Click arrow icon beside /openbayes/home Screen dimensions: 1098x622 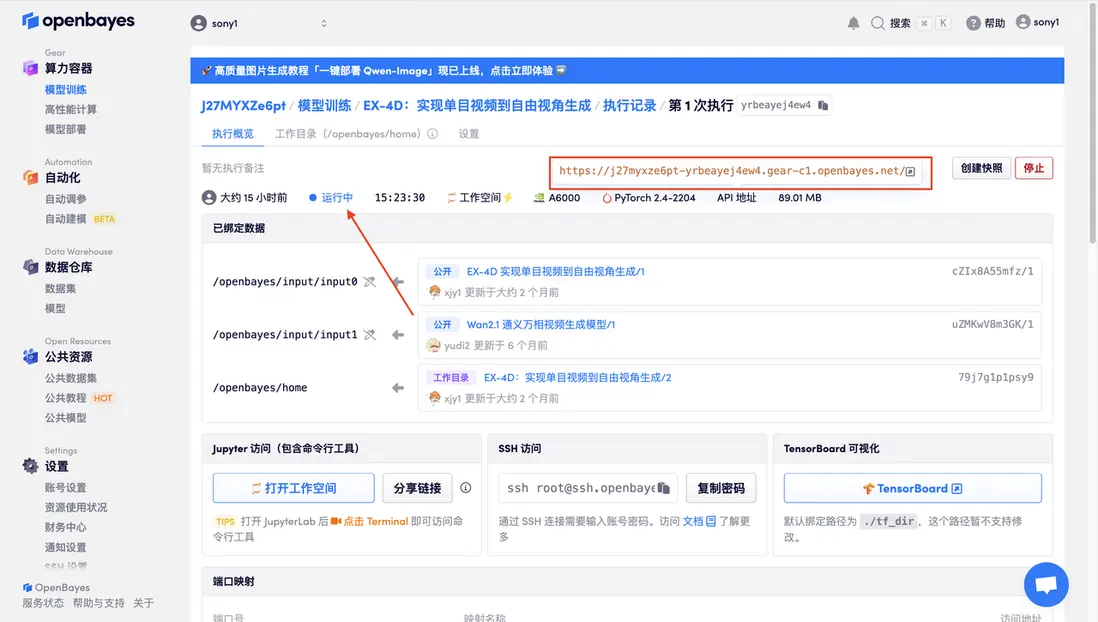(x=398, y=388)
